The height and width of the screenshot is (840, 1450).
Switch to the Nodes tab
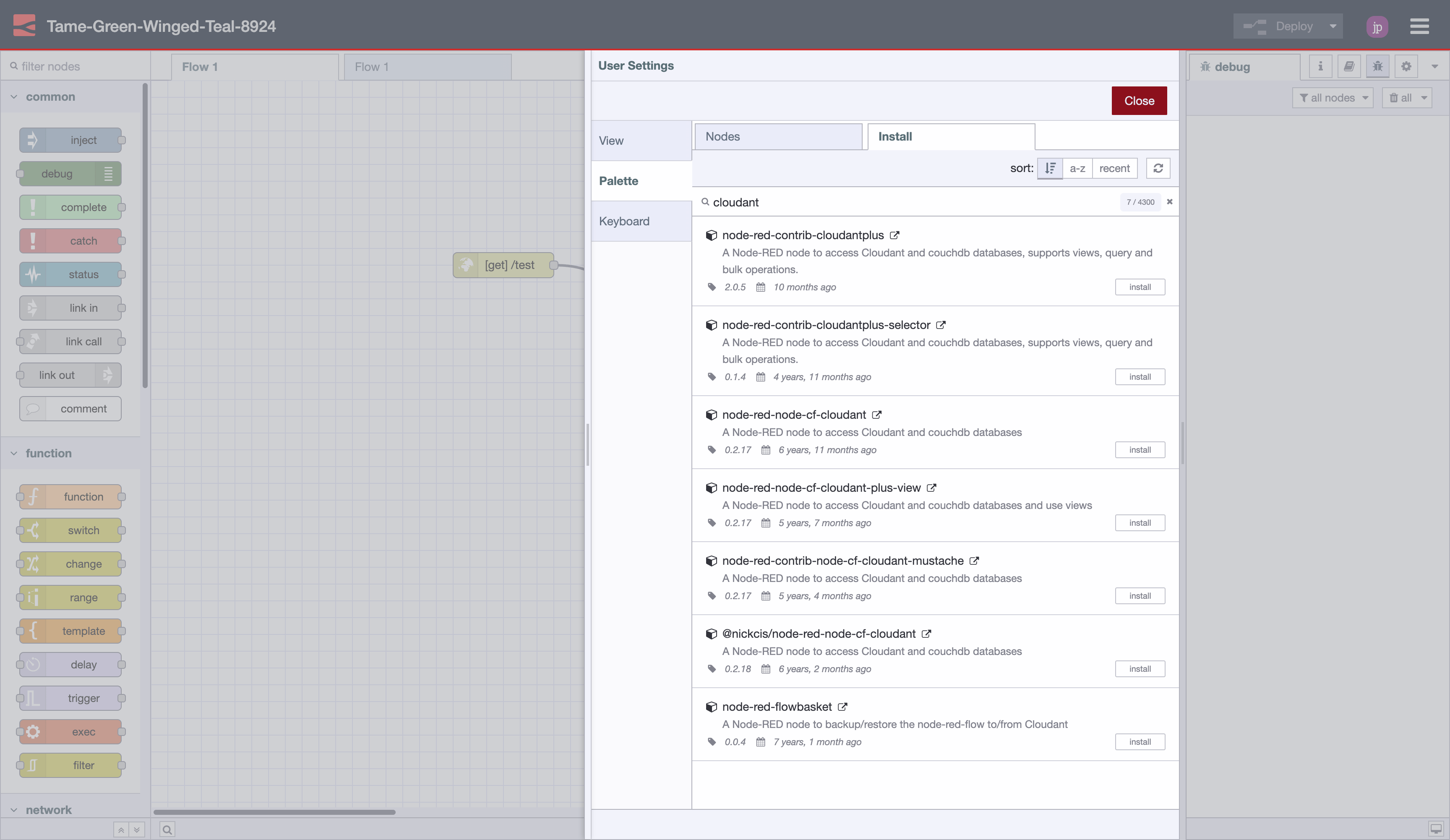pos(779,136)
